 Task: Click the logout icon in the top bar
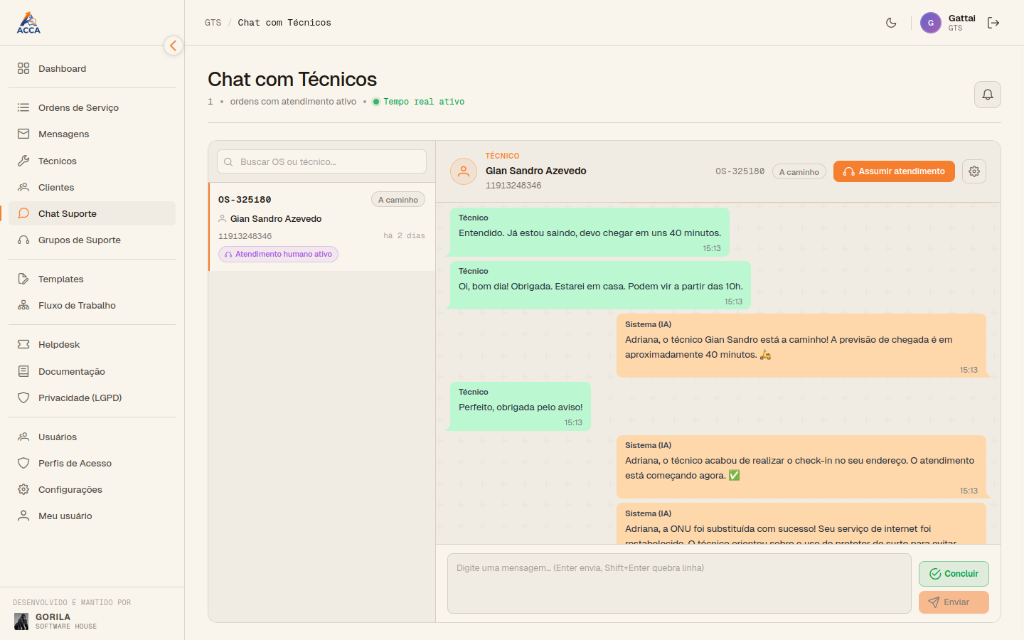point(993,23)
